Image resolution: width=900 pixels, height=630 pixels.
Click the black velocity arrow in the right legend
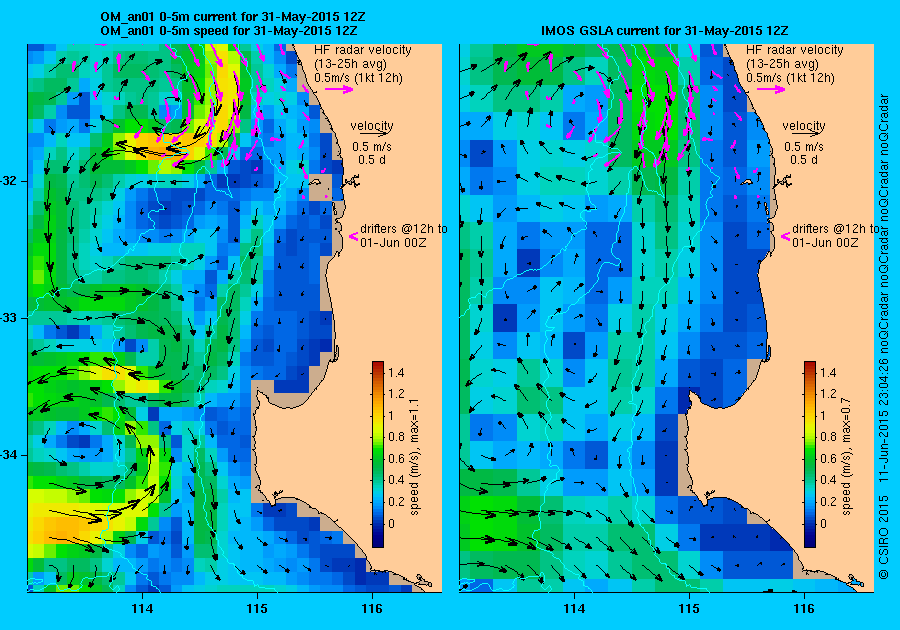[x=808, y=133]
